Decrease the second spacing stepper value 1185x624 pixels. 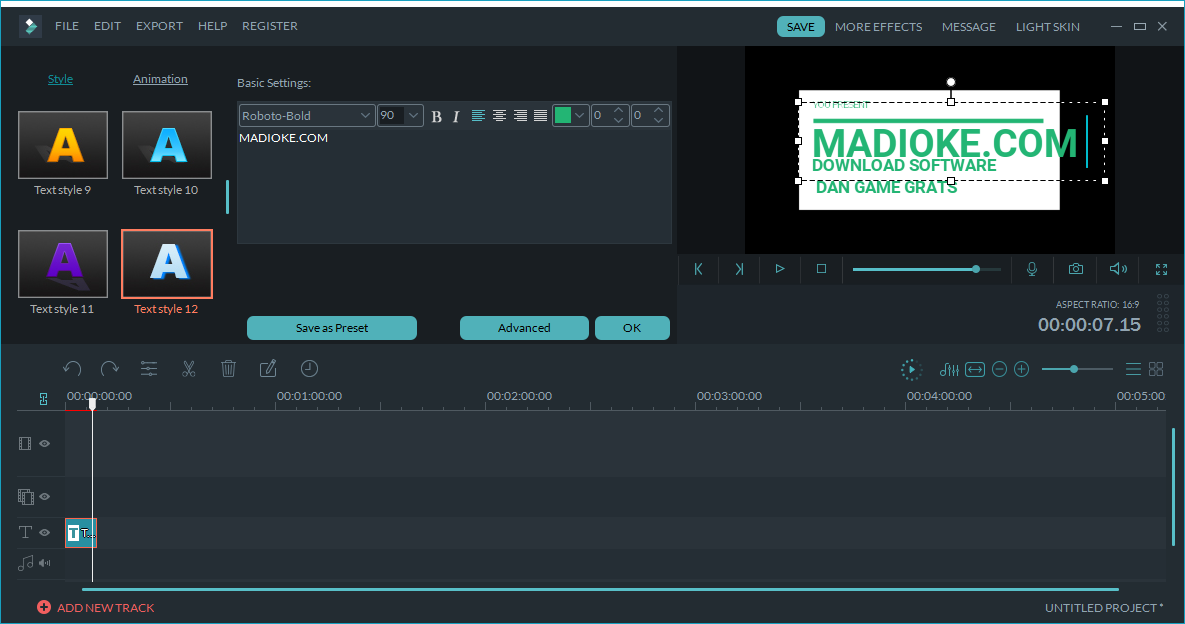coord(658,121)
